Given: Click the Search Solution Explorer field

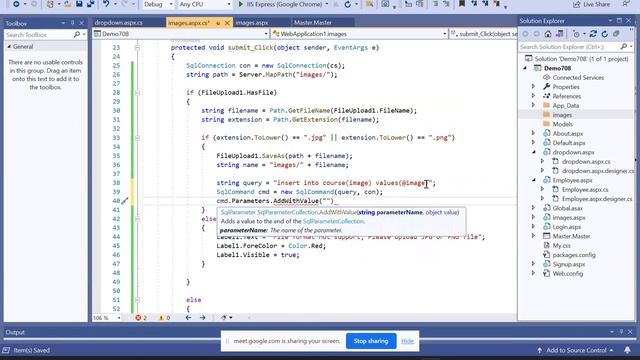Looking at the screenshot, I should [x=569, y=47].
